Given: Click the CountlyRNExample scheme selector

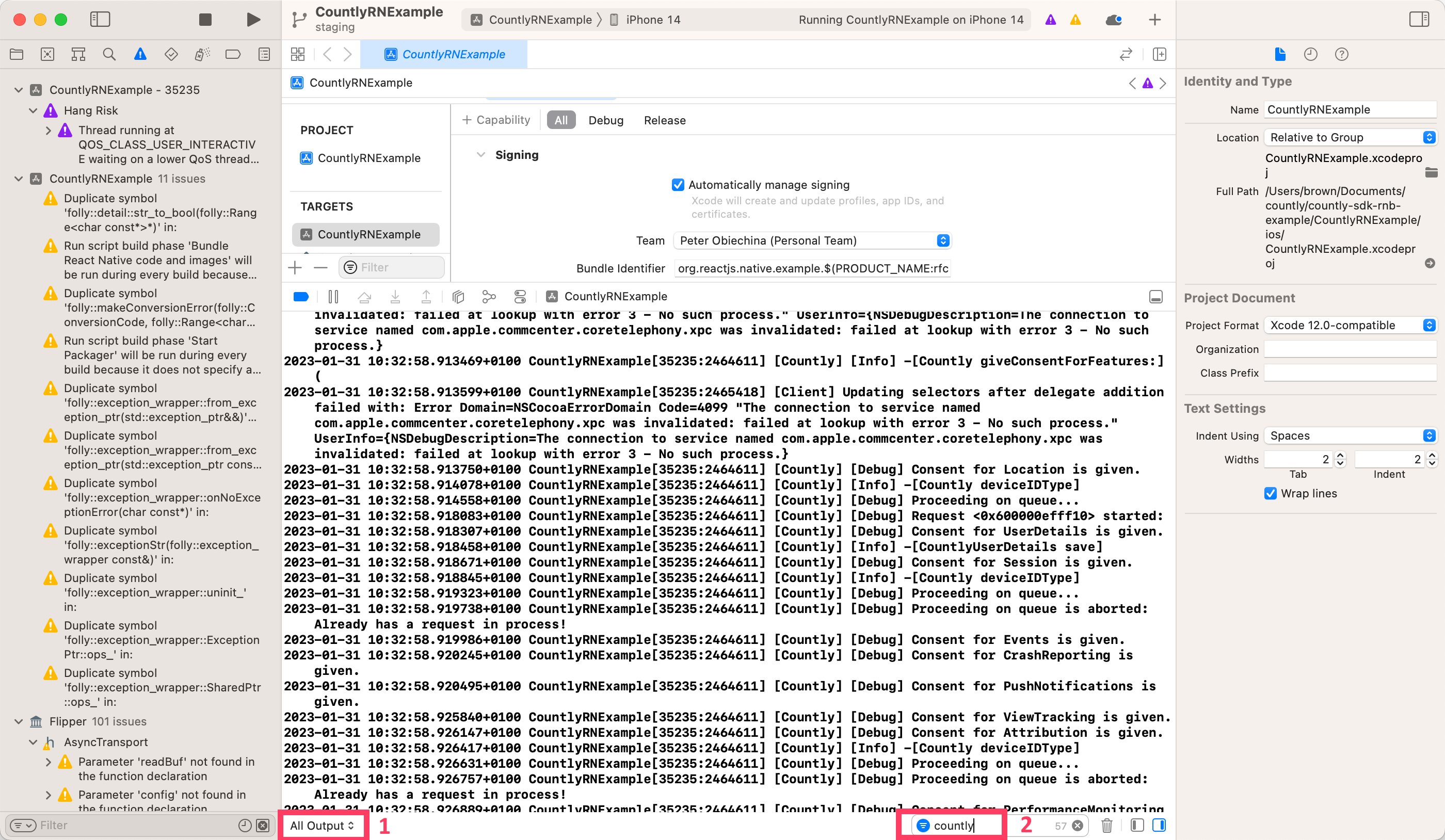Looking at the screenshot, I should (531, 20).
